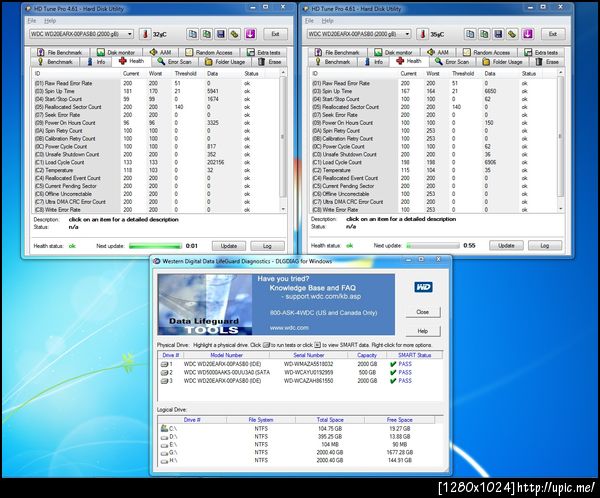
Task: Switch to Error Scan tab in left HD Tune
Action: [x=174, y=62]
